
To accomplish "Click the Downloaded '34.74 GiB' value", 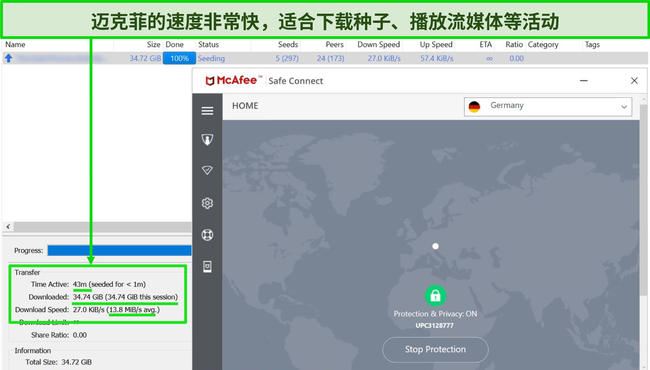I will click(x=88, y=297).
